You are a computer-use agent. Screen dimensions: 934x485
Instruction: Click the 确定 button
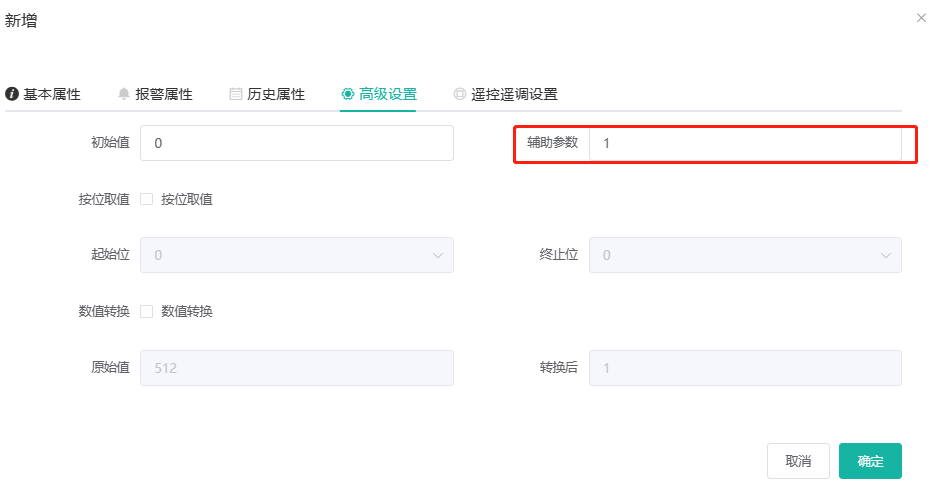click(x=870, y=461)
